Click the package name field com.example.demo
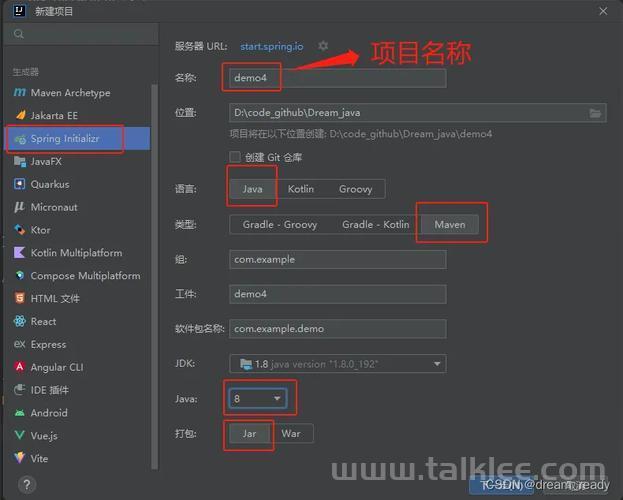 tap(337, 329)
